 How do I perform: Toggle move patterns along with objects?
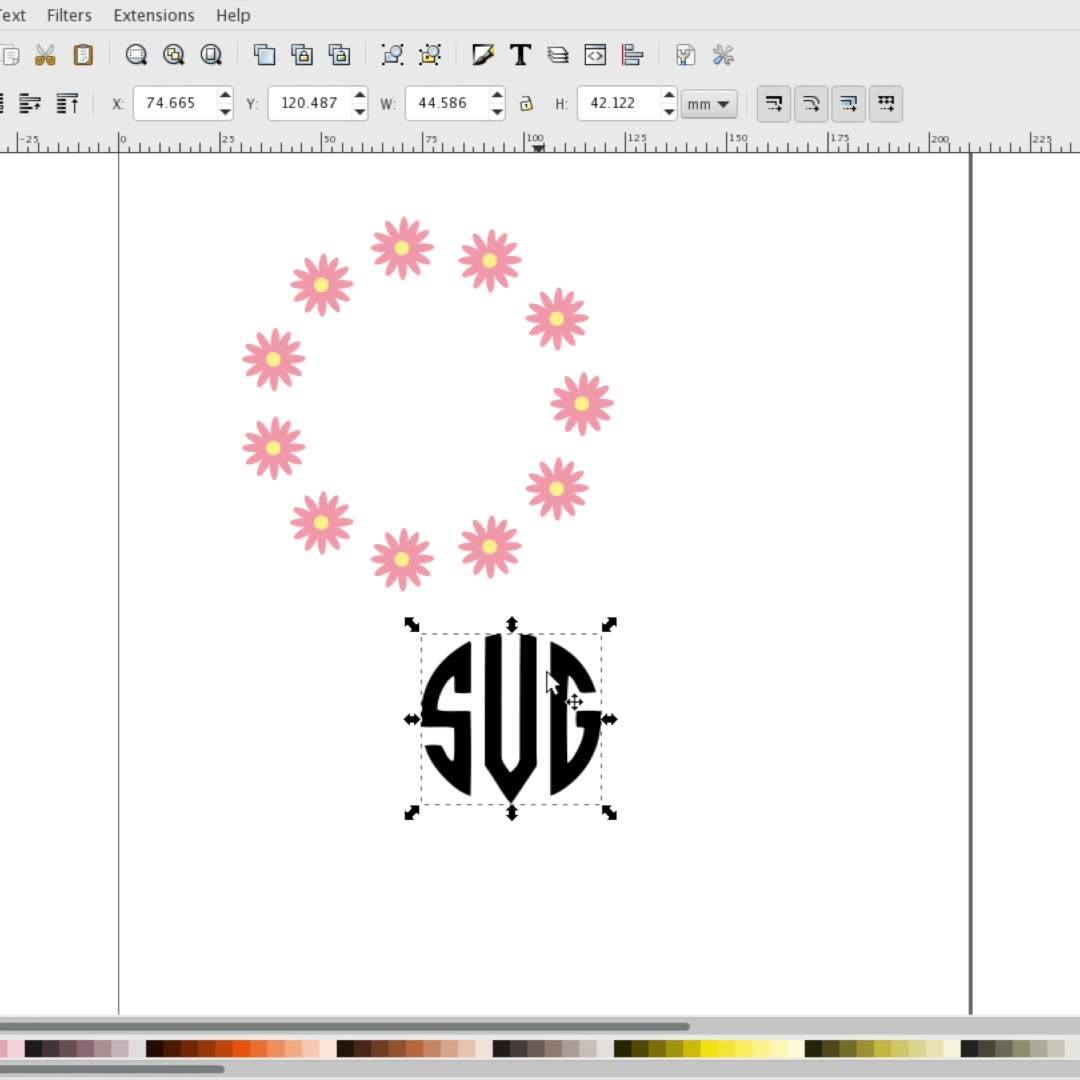point(886,104)
